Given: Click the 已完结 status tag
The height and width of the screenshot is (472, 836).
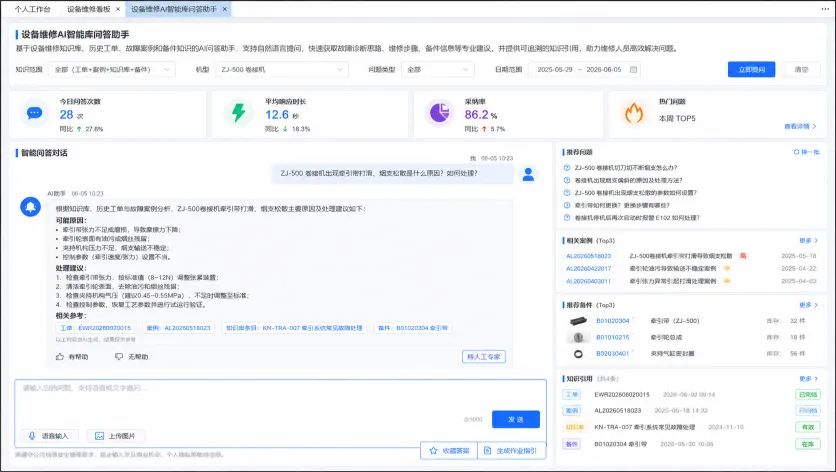Looking at the screenshot, I should (808, 395).
